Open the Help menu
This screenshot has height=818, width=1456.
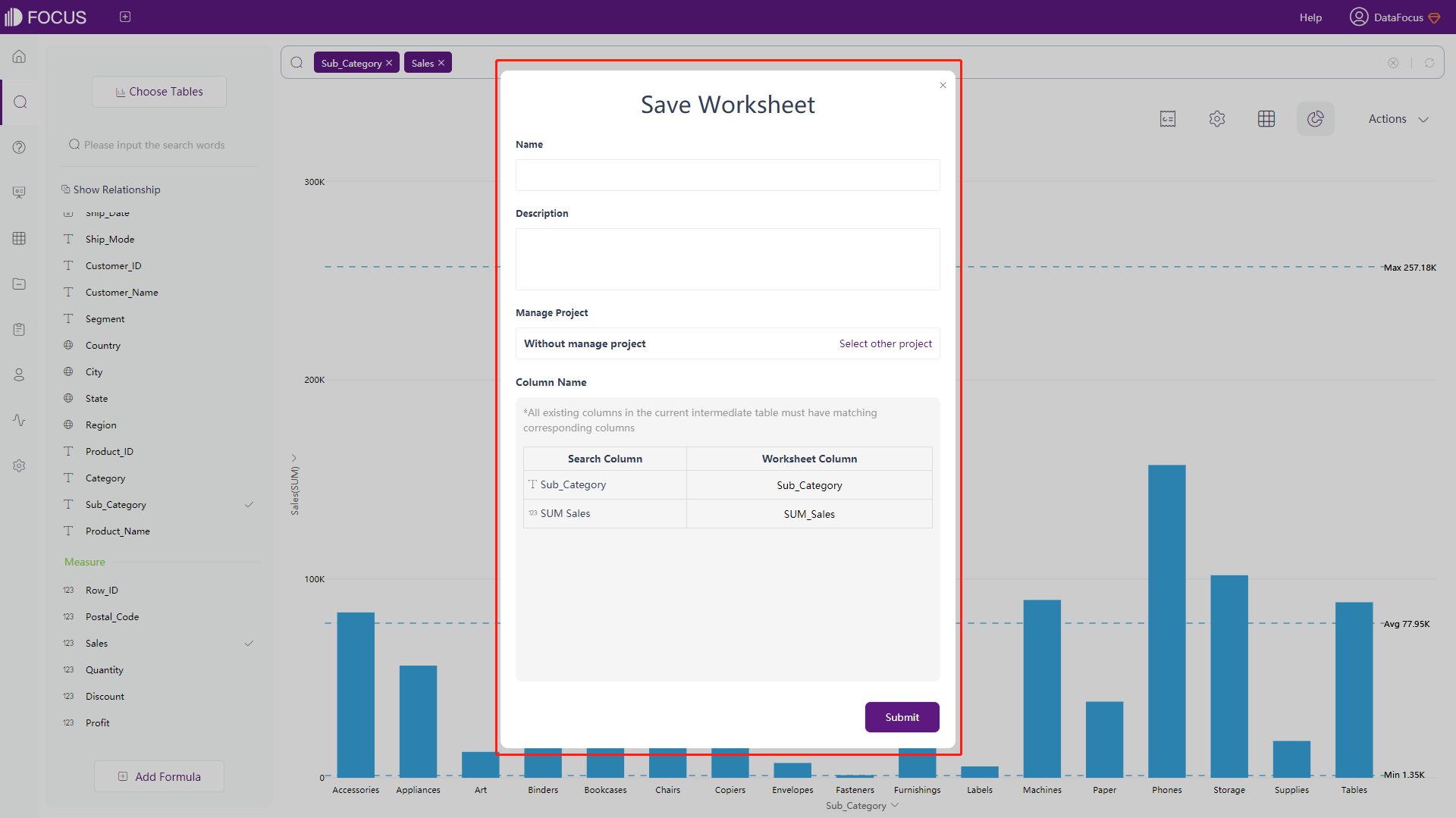point(1310,17)
